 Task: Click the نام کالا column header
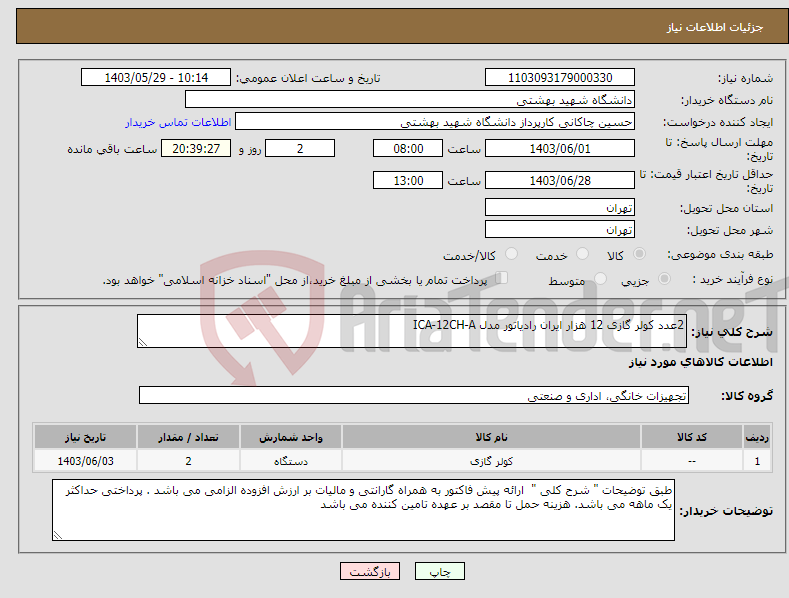[491, 437]
